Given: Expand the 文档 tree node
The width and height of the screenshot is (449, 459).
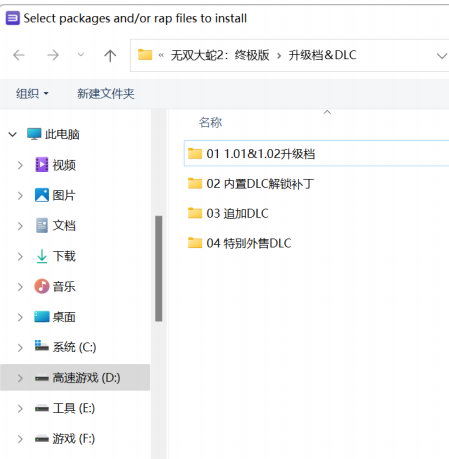Looking at the screenshot, I should pos(20,226).
